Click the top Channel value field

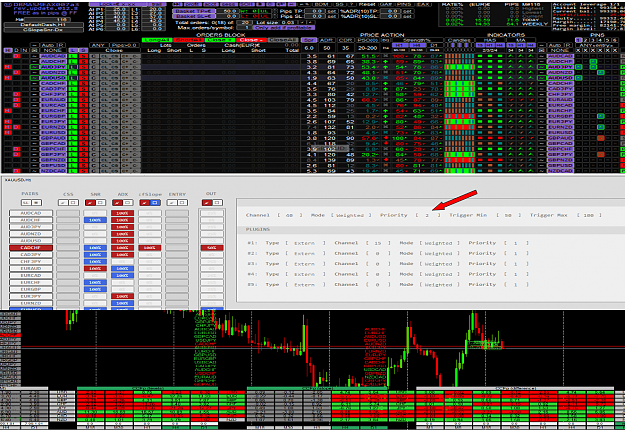click(x=289, y=215)
